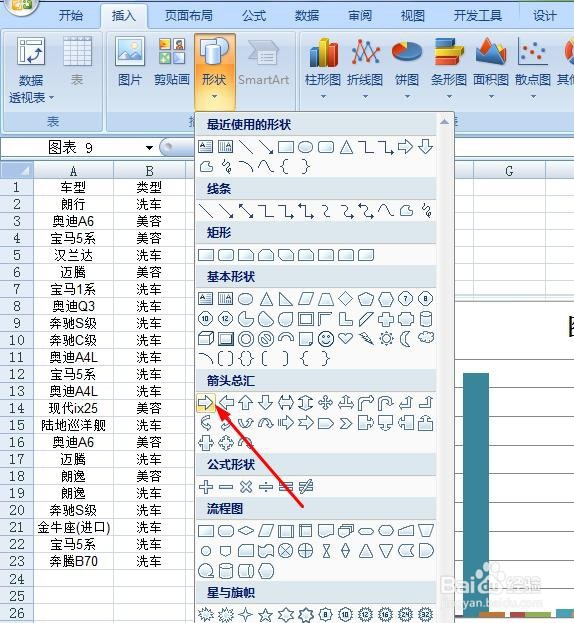Open the 条形图 bar chart menu
The width and height of the screenshot is (574, 623).
click(x=449, y=70)
